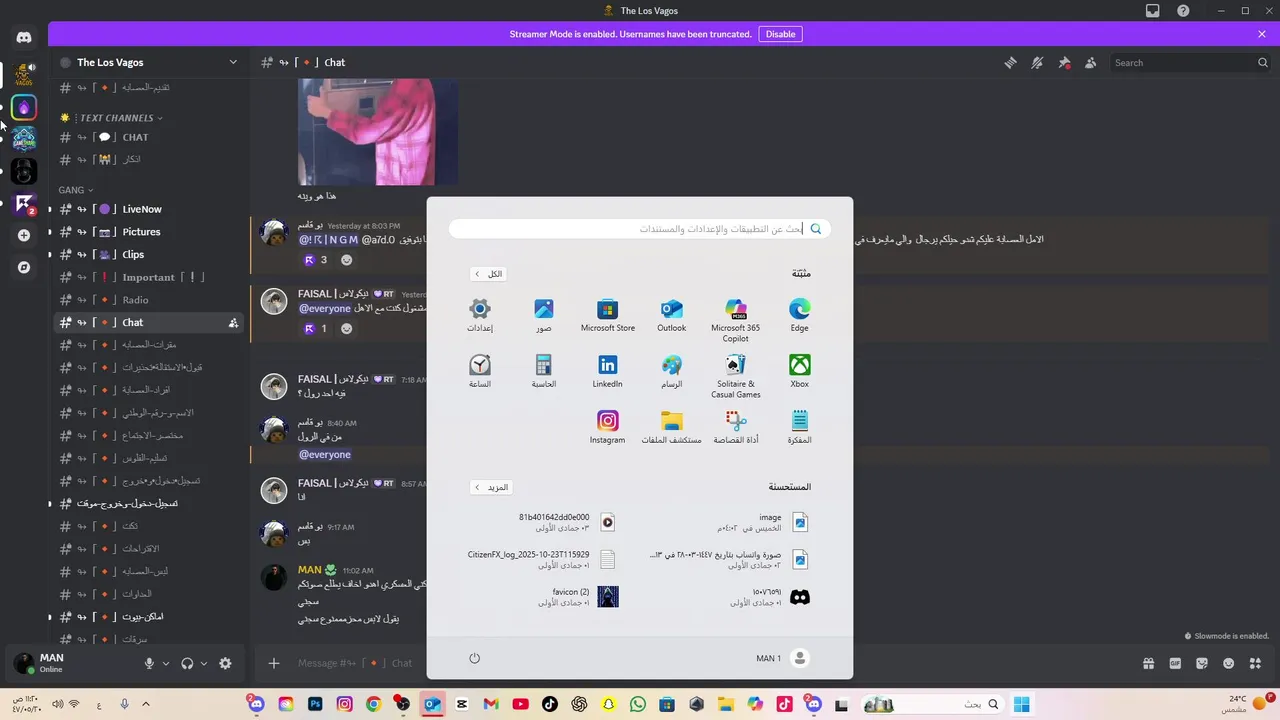This screenshot has width=1280, height=720.
Task: Click the Discord Search field
Action: [1190, 62]
